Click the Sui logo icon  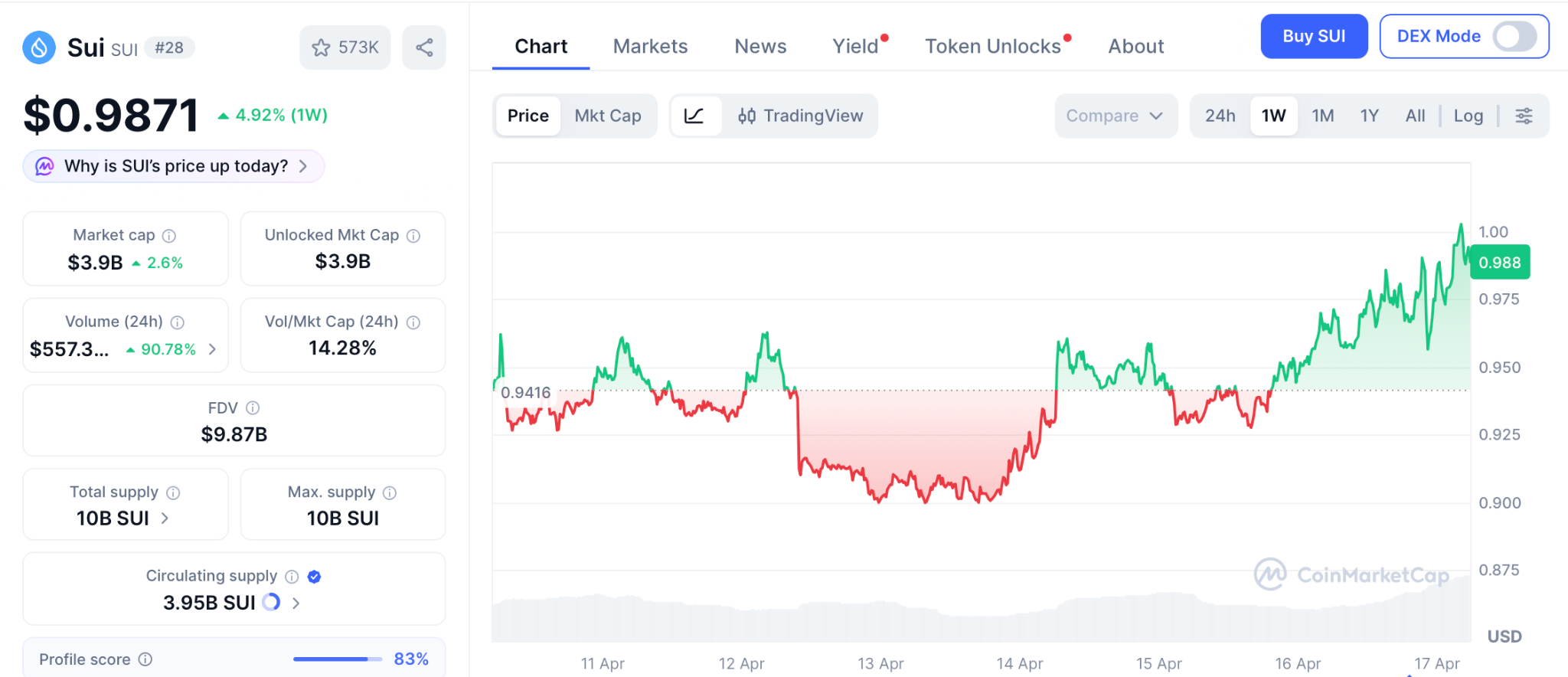click(39, 47)
